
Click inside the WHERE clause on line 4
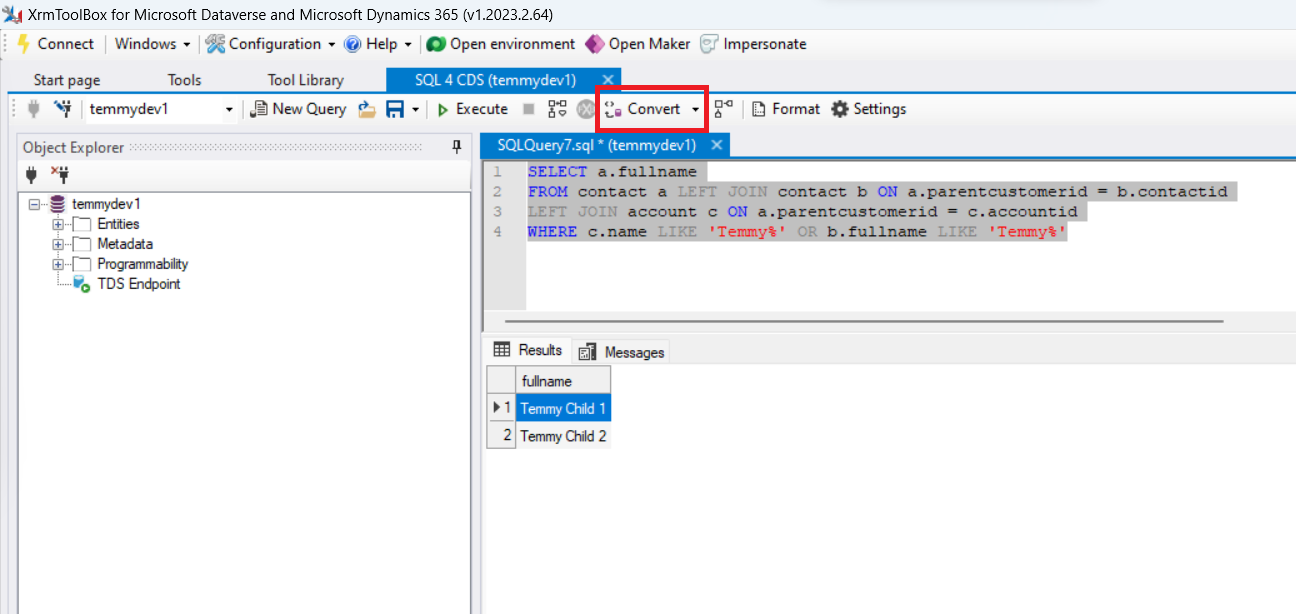click(x=797, y=232)
